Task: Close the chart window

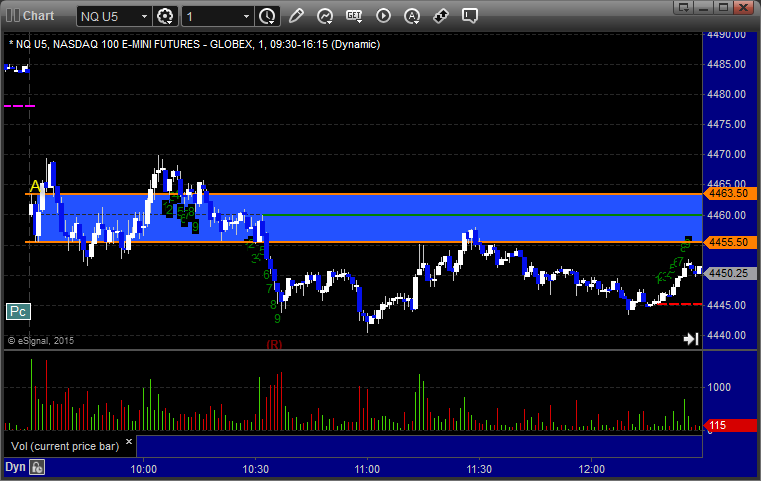Action: coord(743,7)
